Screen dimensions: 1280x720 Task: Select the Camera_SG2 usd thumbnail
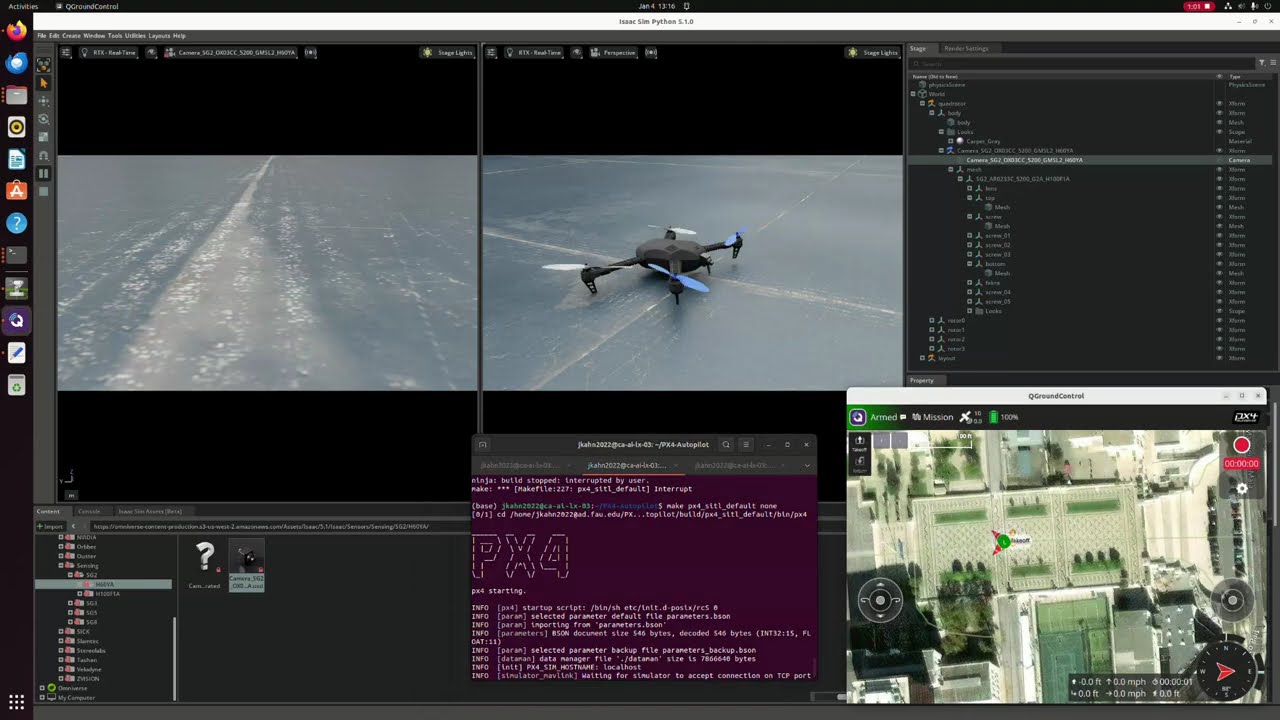(x=246, y=564)
